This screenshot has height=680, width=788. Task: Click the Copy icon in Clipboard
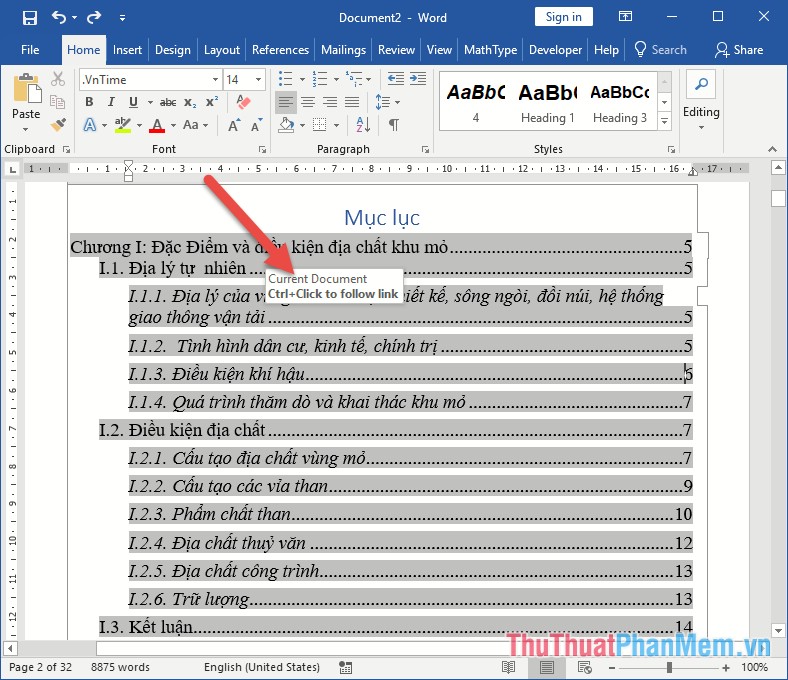(x=58, y=102)
